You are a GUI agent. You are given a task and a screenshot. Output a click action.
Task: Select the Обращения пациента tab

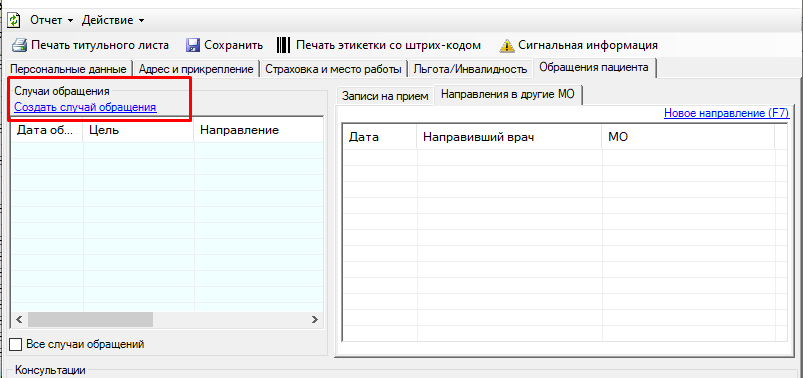595,68
